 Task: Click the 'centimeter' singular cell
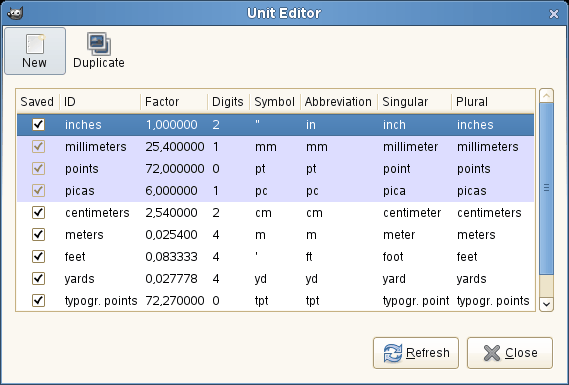(412, 213)
